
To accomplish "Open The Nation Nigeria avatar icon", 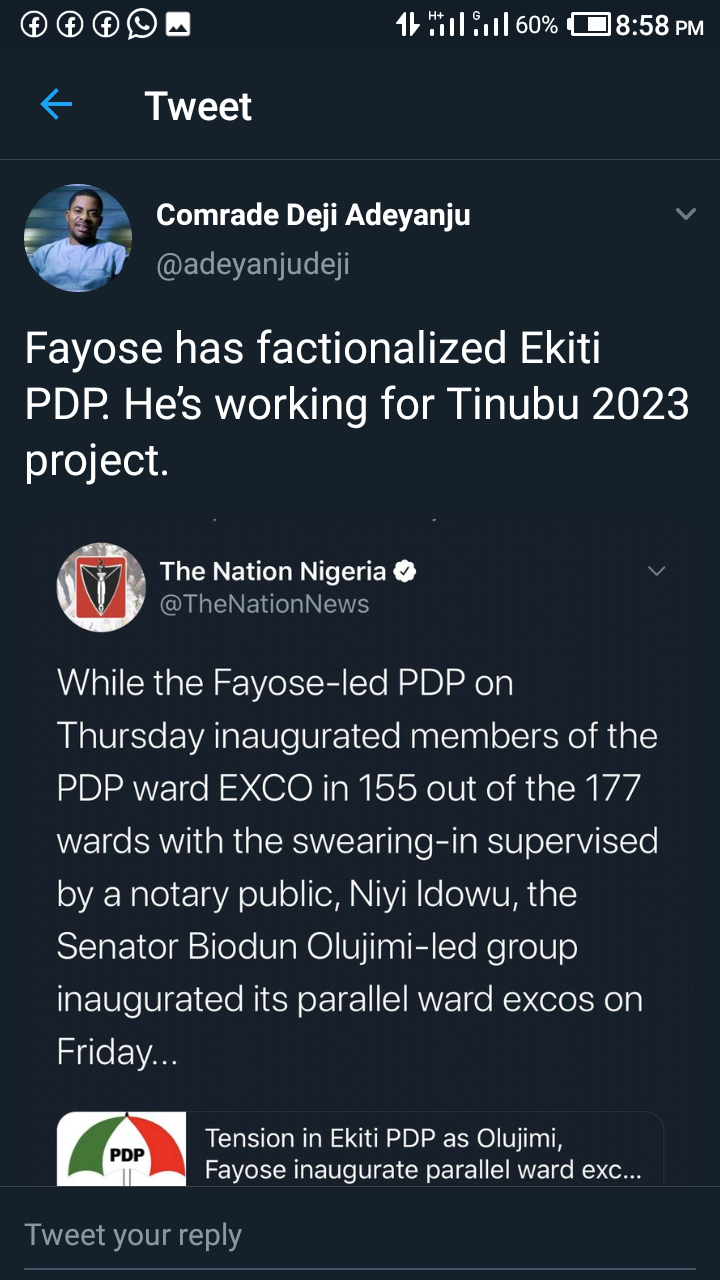I will click(x=101, y=587).
